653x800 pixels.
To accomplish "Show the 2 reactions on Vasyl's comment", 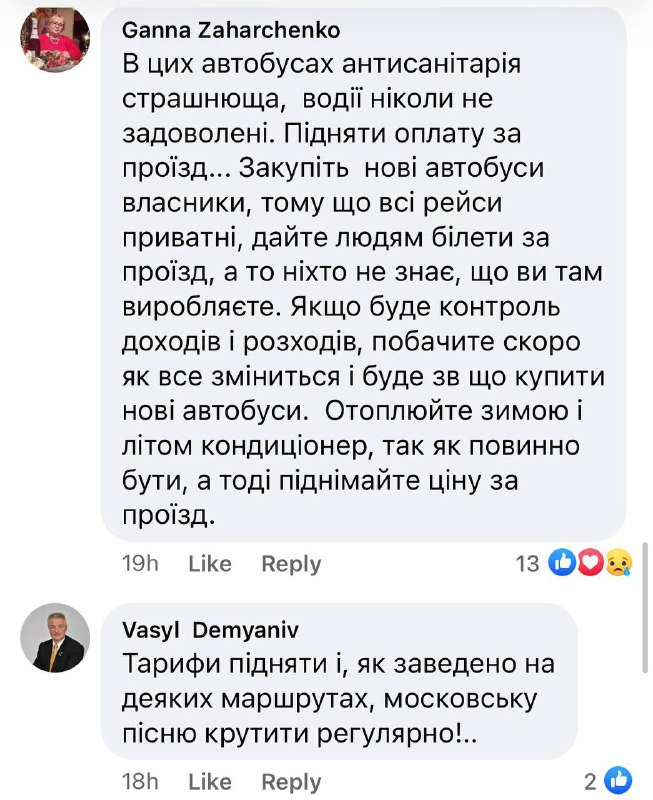I will click(x=592, y=781).
